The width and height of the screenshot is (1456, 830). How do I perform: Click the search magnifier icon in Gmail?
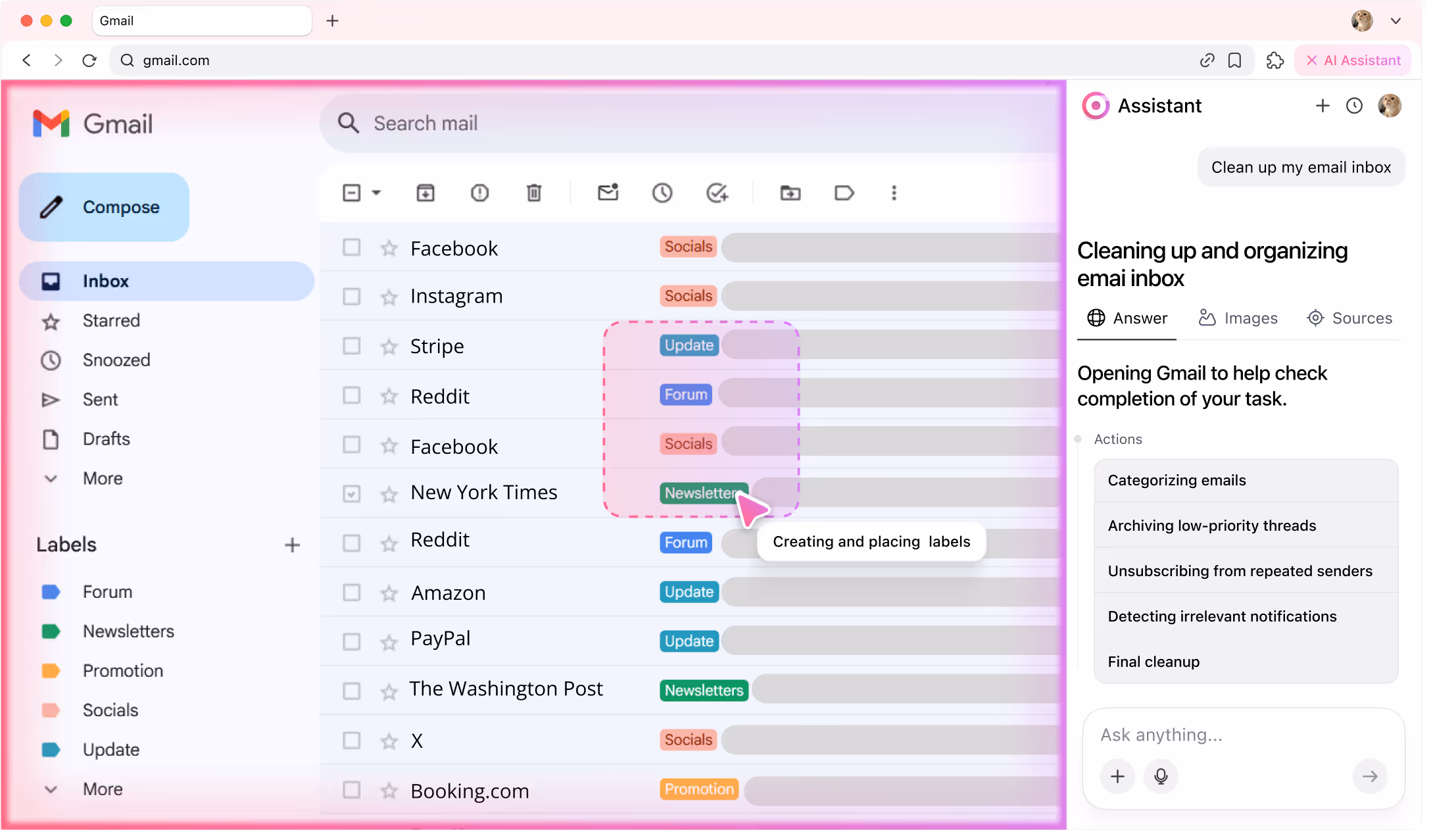coord(349,123)
